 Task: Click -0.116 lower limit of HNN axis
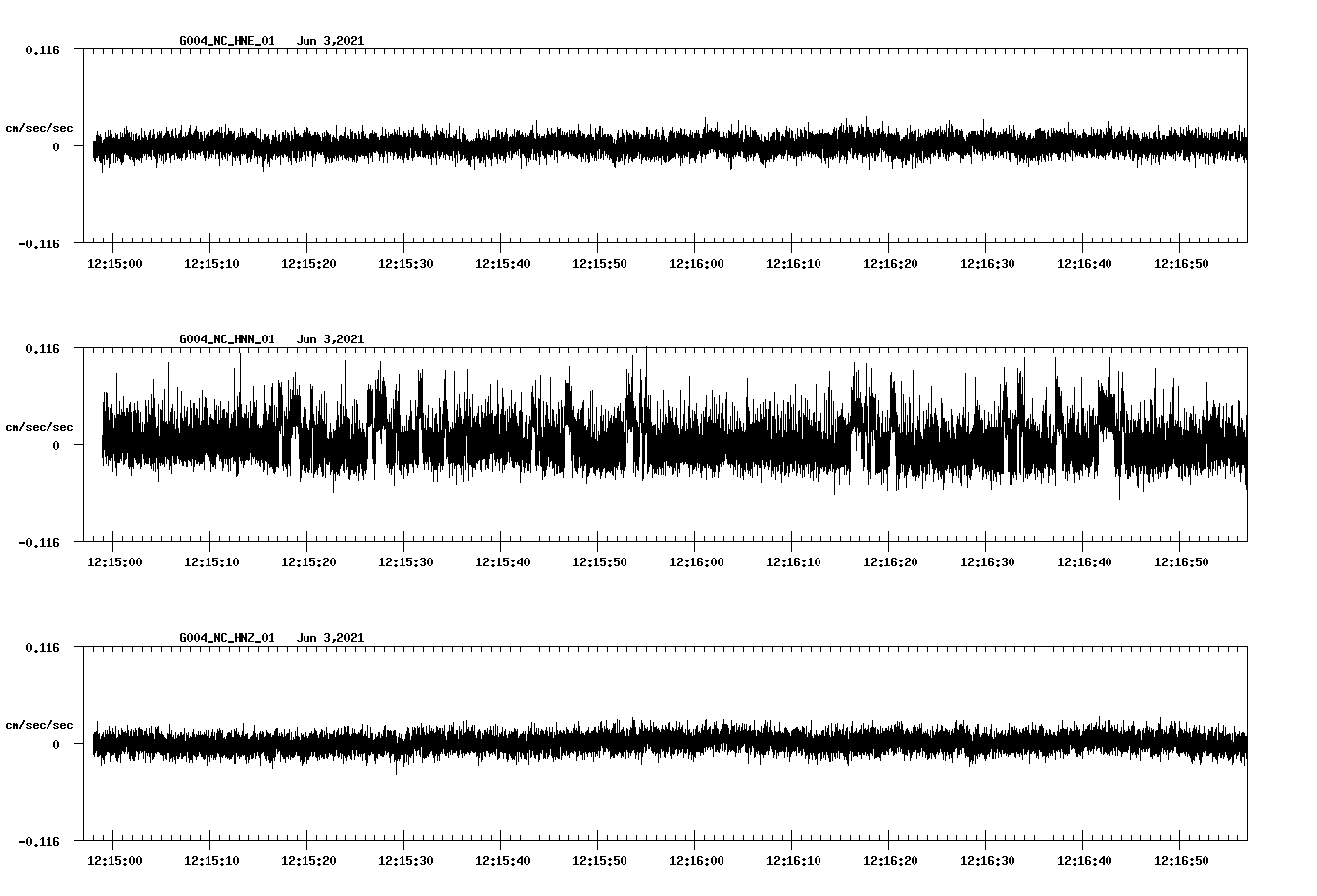point(39,543)
